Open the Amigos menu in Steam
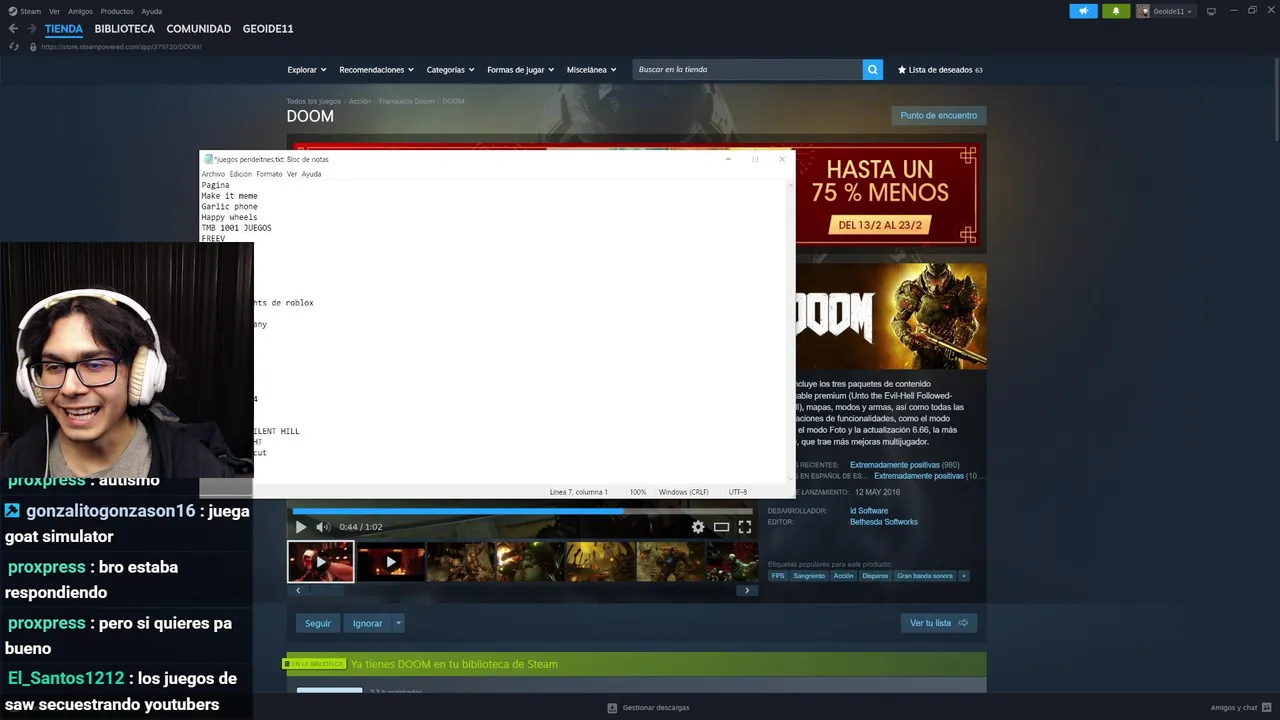This screenshot has width=1280, height=720. click(x=80, y=11)
